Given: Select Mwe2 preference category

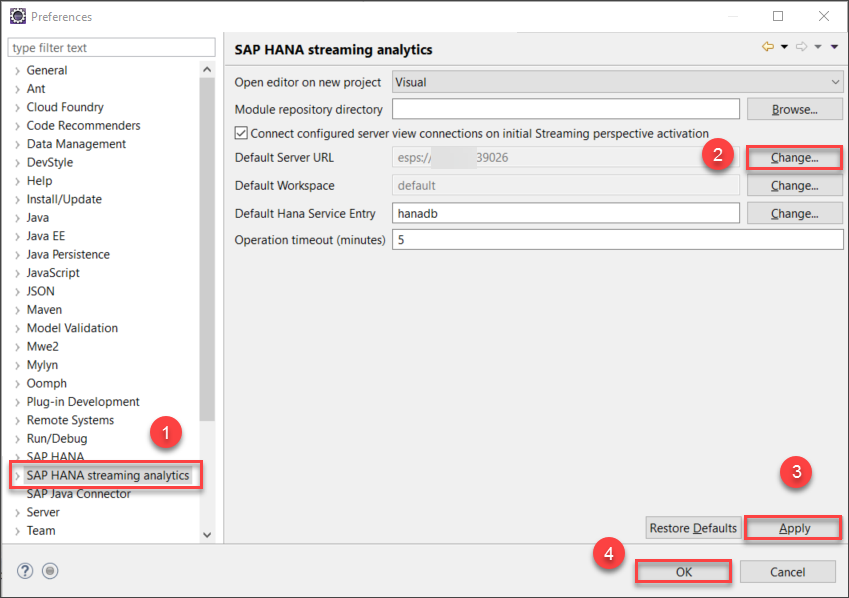Looking at the screenshot, I should tap(43, 347).
